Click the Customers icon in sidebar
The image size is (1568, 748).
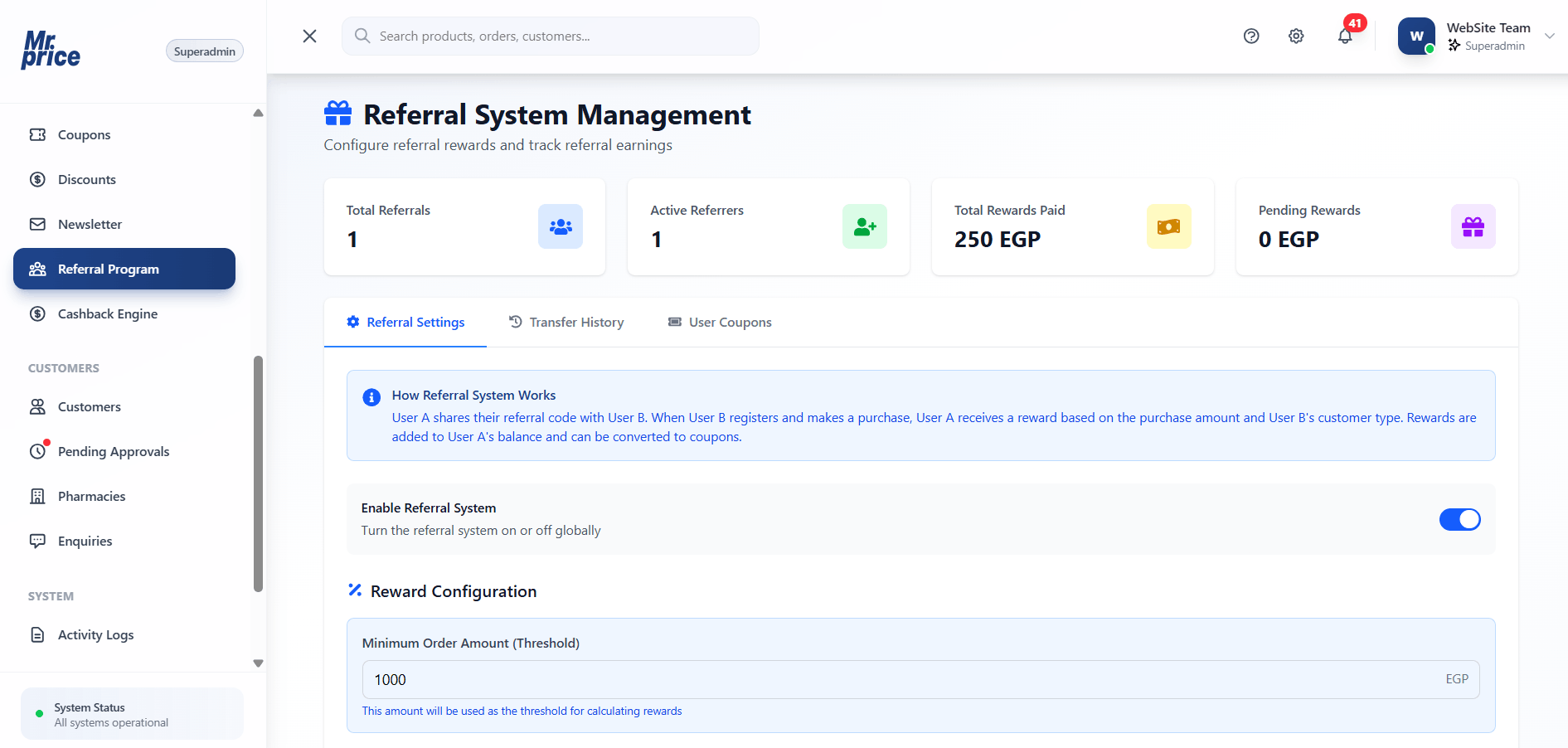click(x=37, y=406)
